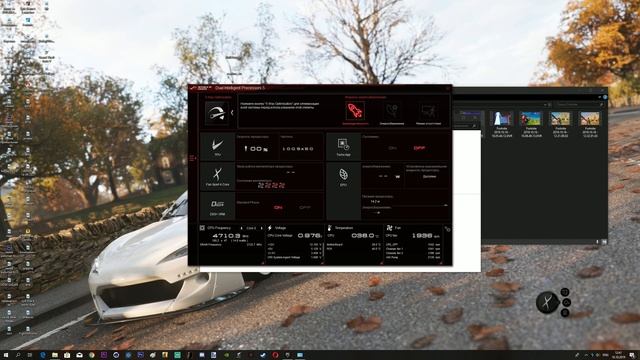
Task: Open taskbar search magnifier
Action: 18,355
